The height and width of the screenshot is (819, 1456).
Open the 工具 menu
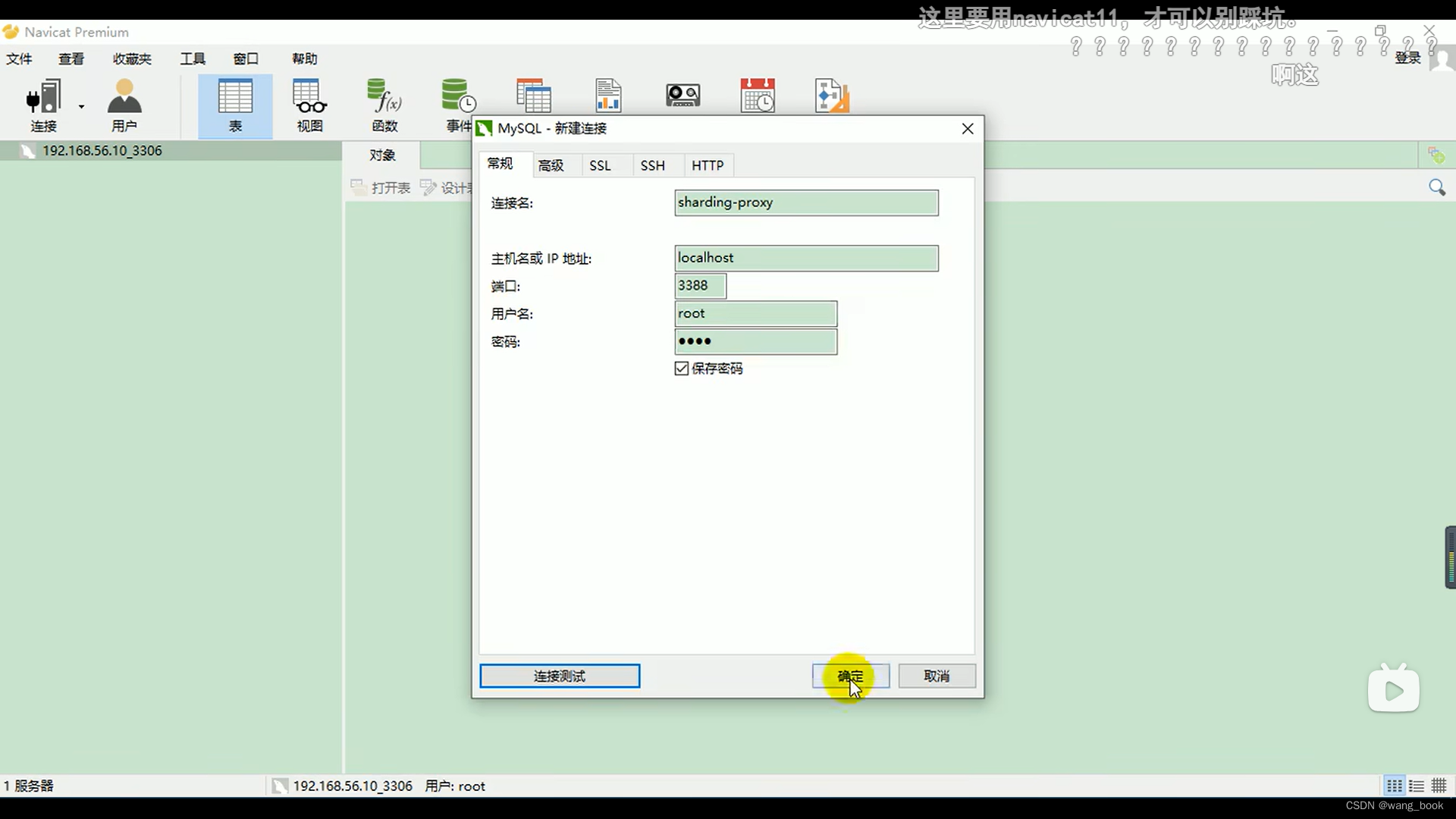click(x=193, y=59)
